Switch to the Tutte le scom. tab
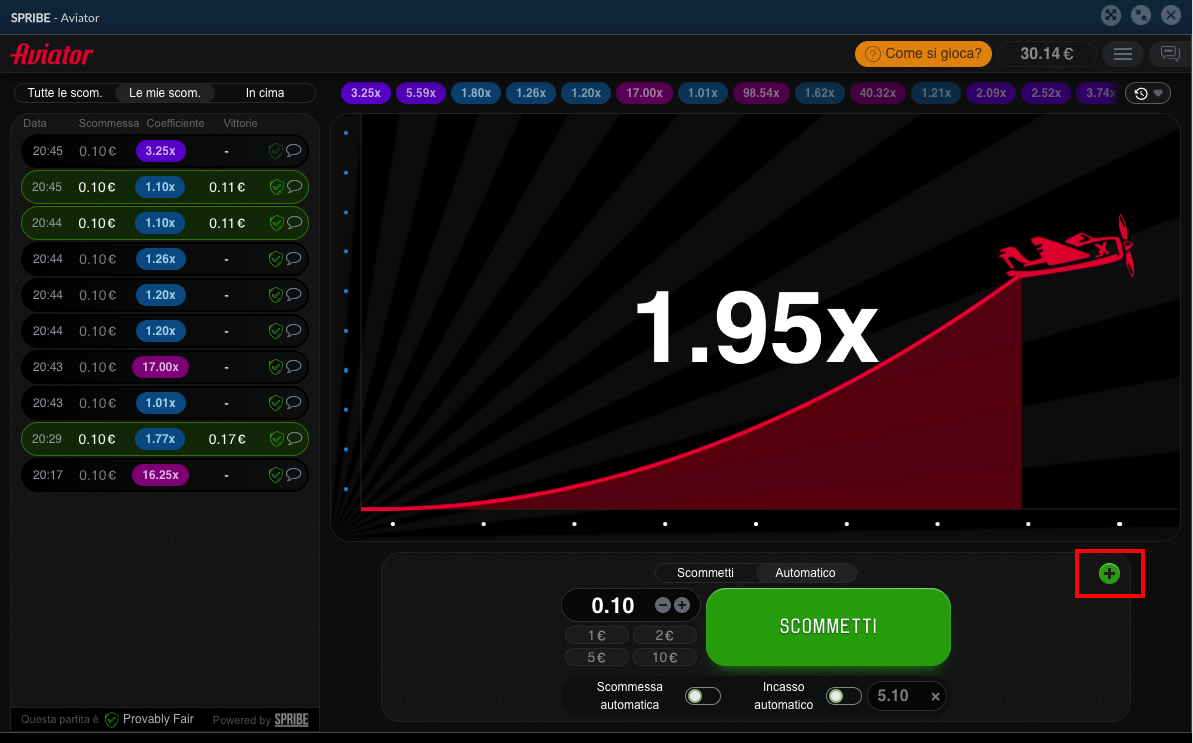 point(65,93)
